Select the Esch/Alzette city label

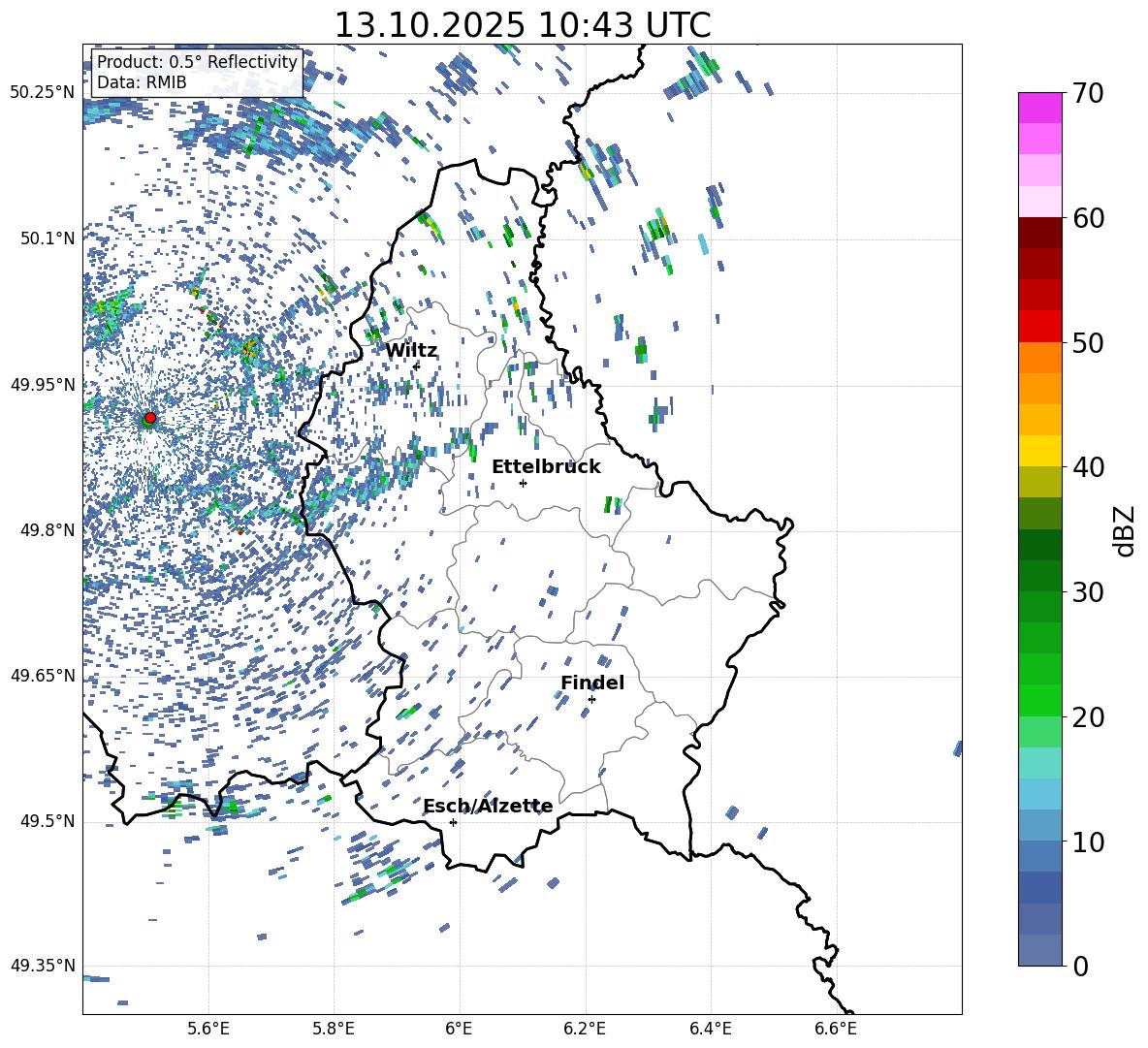click(x=488, y=807)
